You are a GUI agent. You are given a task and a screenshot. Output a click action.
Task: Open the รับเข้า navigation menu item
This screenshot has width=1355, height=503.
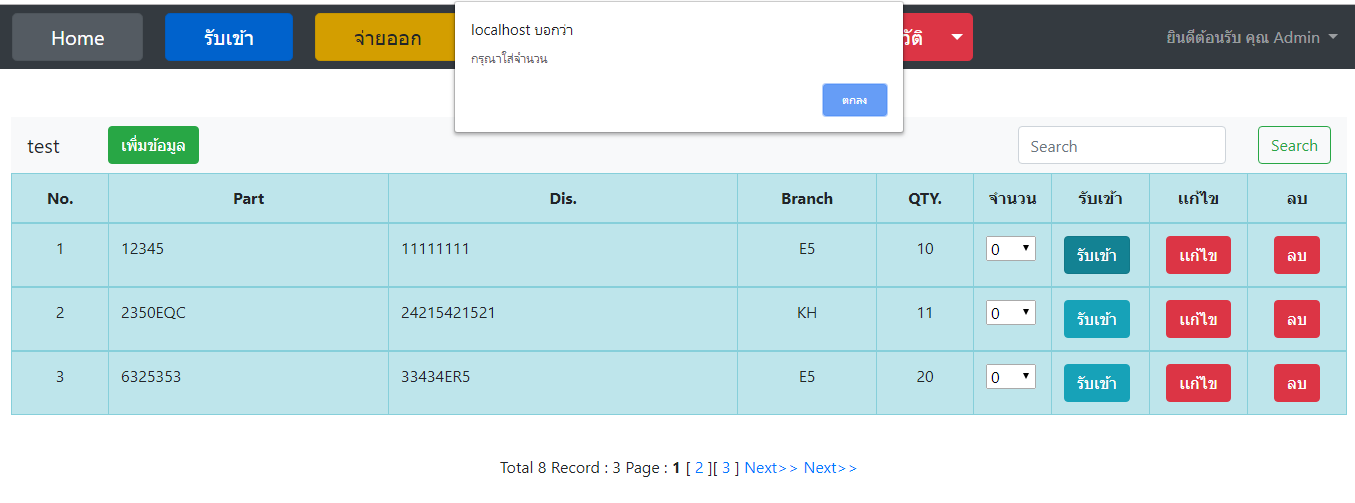tap(228, 38)
